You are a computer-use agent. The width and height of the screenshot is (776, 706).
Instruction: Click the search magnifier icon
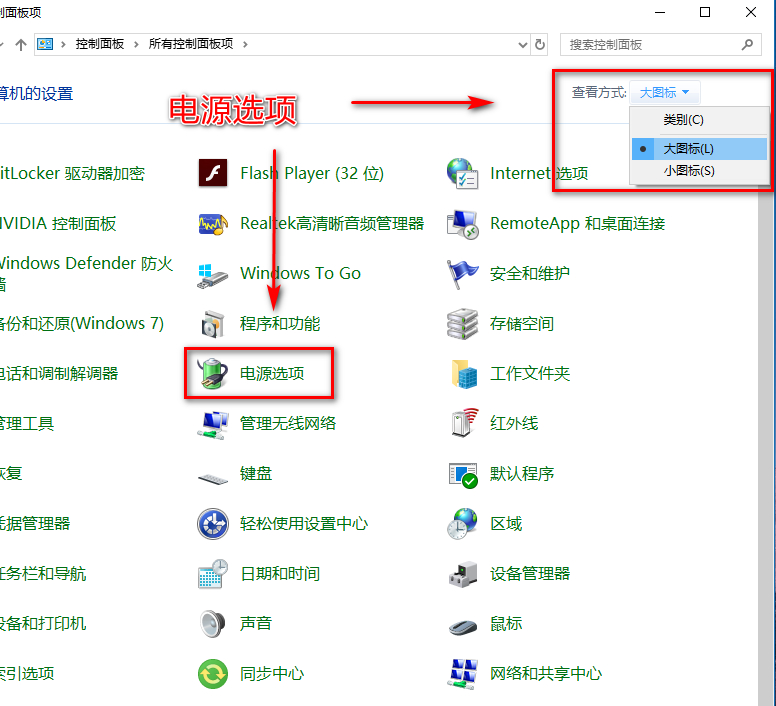tap(747, 45)
